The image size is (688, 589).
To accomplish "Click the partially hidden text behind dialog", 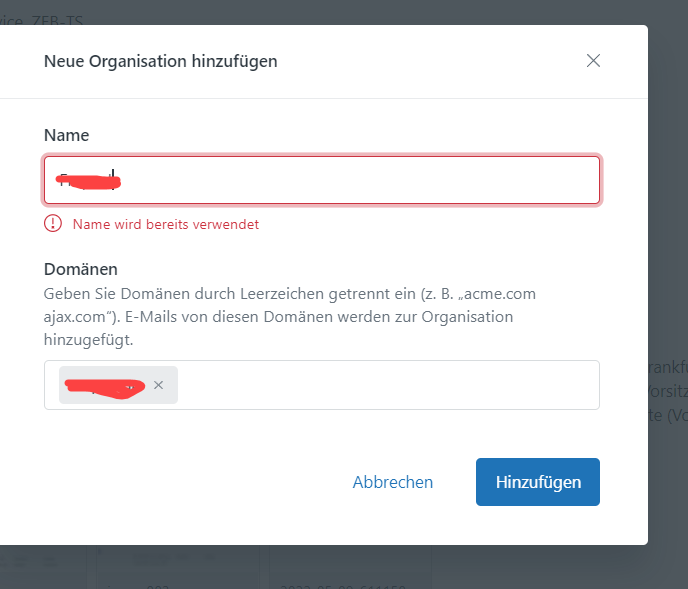I will point(668,390).
